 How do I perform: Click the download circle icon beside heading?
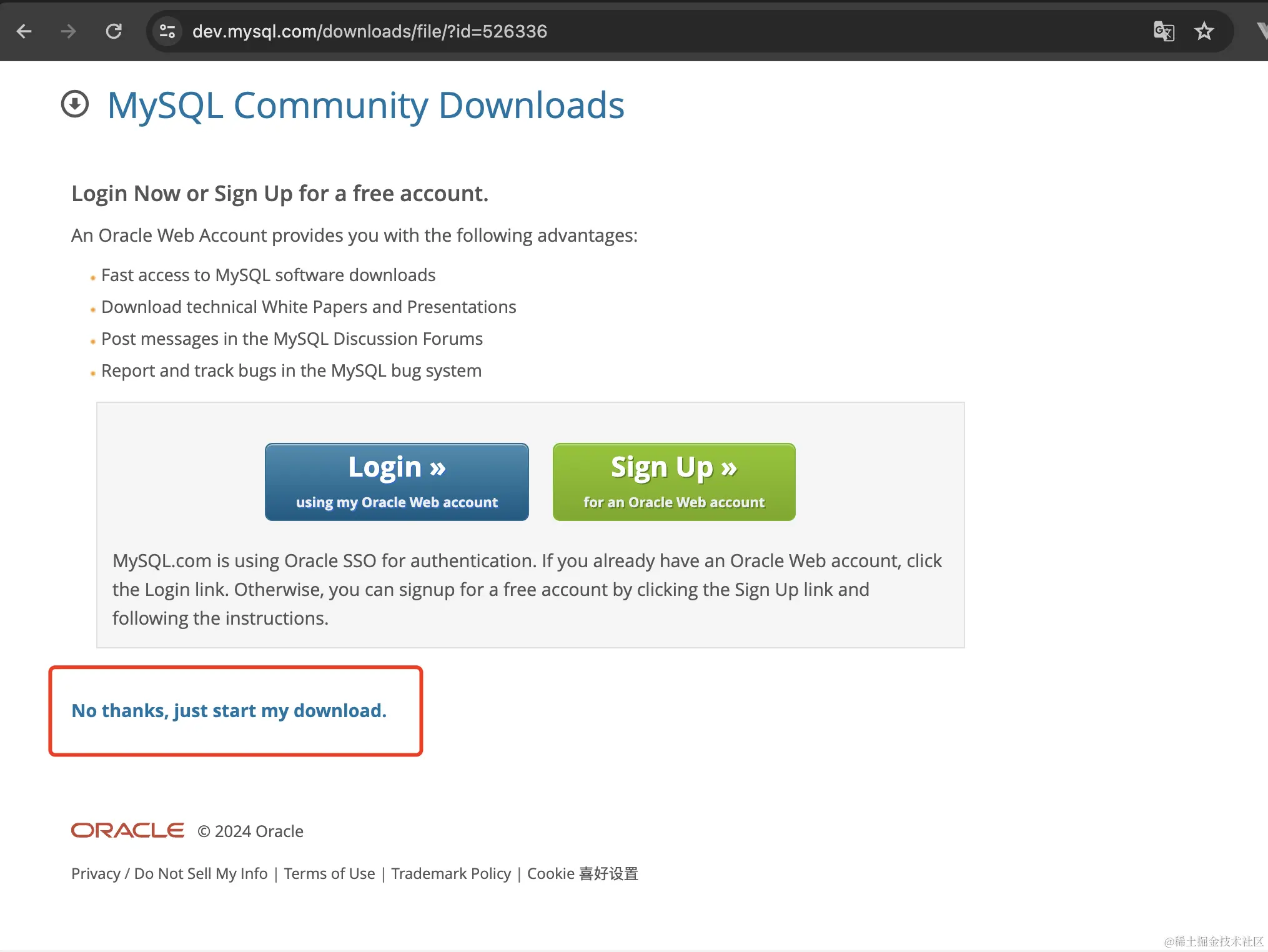point(75,104)
